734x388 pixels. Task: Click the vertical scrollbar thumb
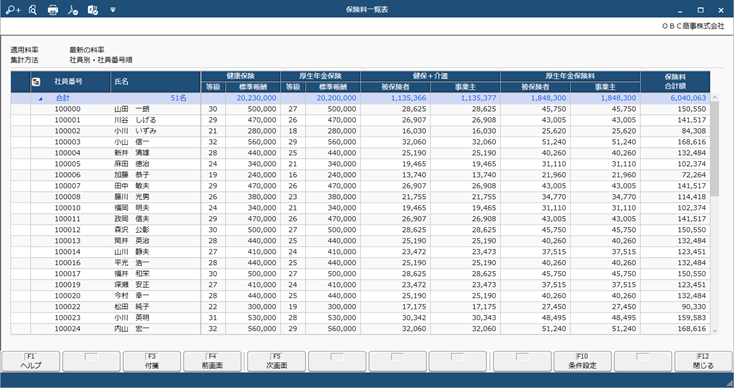click(715, 149)
